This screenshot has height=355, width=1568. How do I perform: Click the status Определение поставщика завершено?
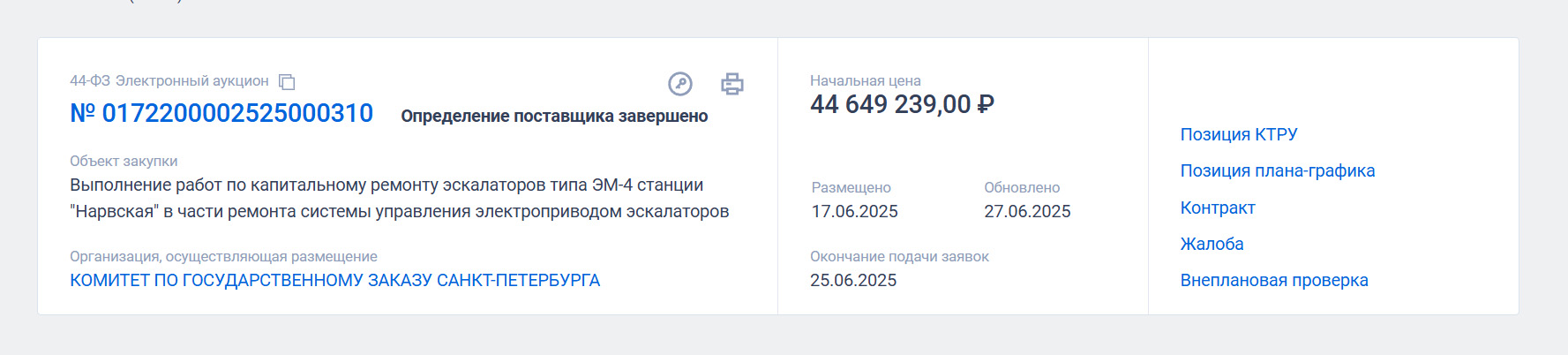pyautogui.click(x=554, y=116)
